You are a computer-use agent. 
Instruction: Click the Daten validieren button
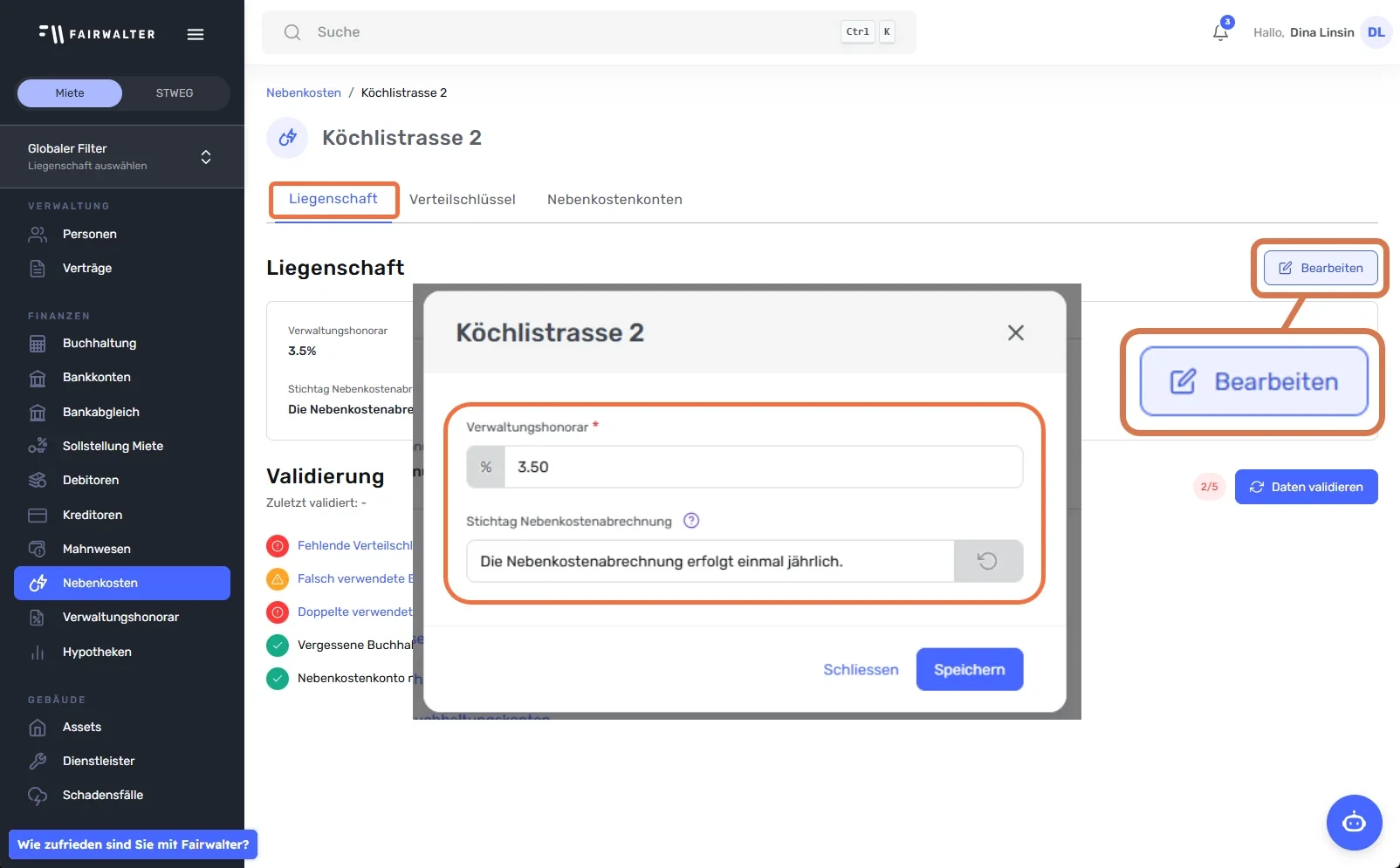coord(1306,487)
